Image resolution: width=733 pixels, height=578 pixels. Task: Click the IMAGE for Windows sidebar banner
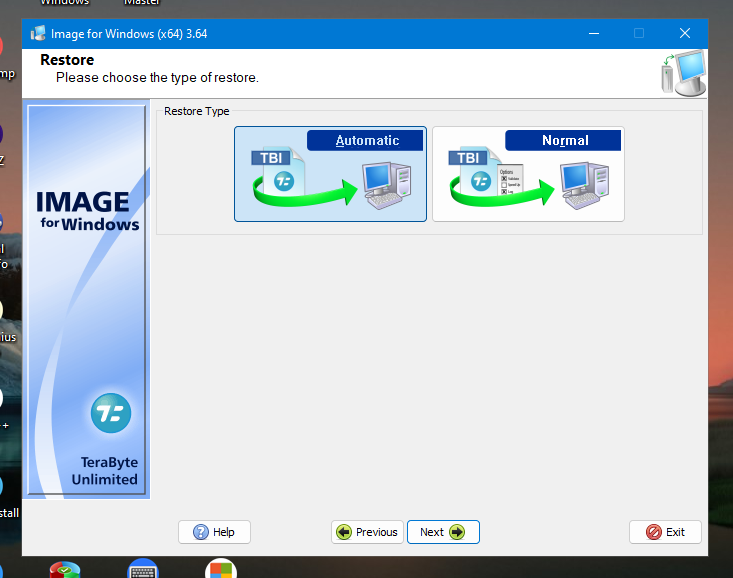[x=87, y=300]
